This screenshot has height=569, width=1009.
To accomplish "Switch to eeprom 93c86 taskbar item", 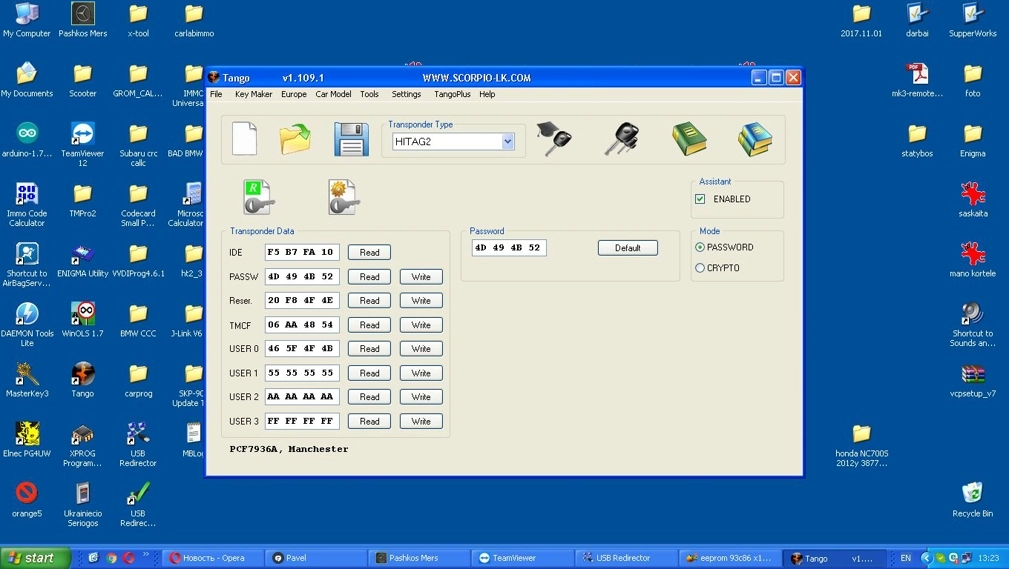I will pyautogui.click(x=730, y=558).
